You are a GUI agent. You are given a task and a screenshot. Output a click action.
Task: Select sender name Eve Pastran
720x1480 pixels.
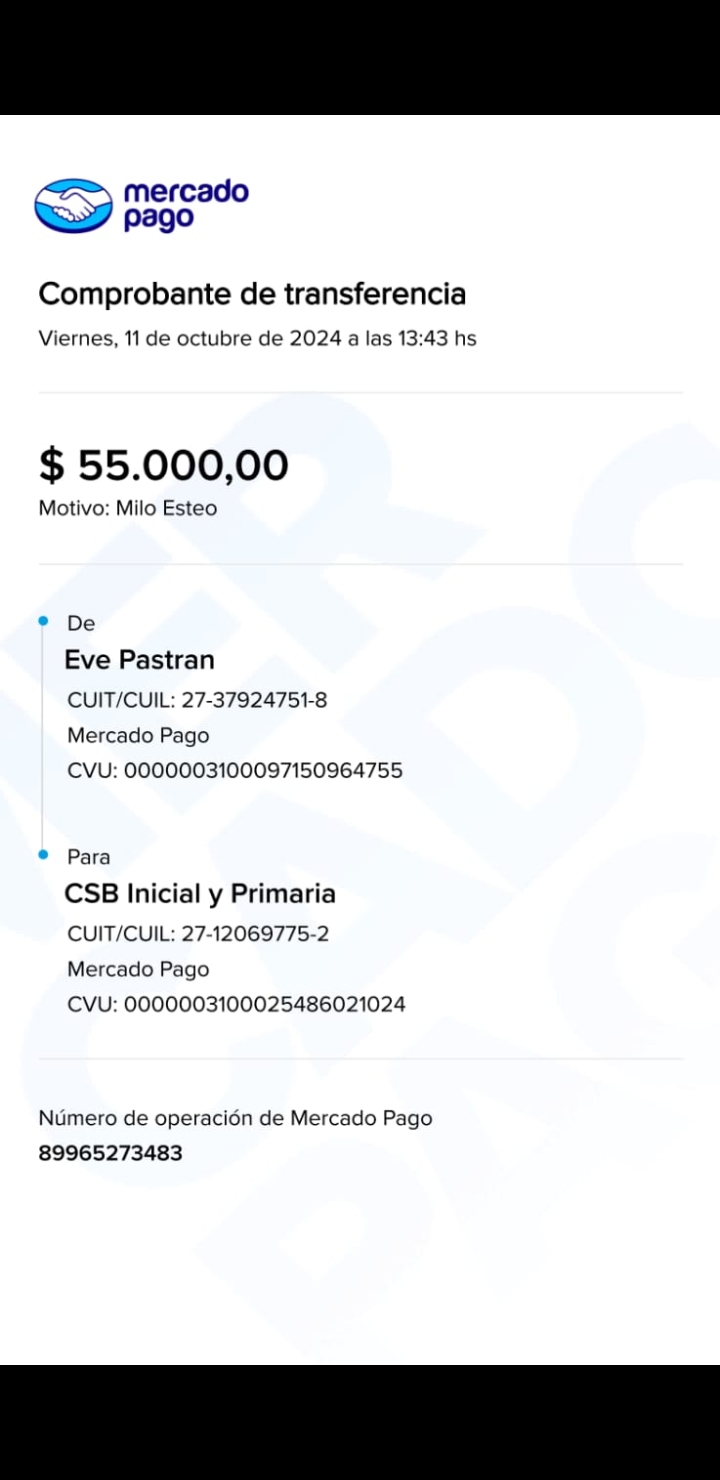(x=139, y=660)
